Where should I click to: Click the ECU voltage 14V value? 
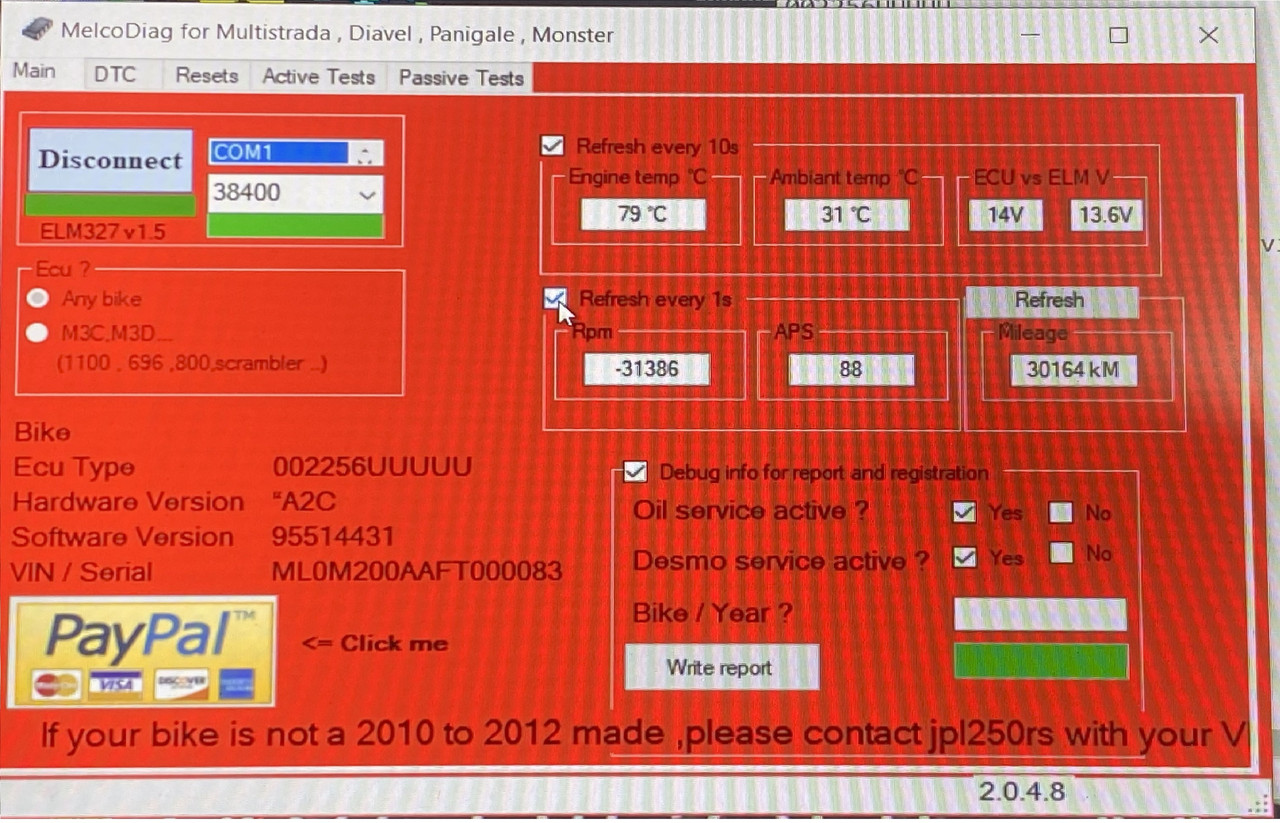coord(1005,215)
